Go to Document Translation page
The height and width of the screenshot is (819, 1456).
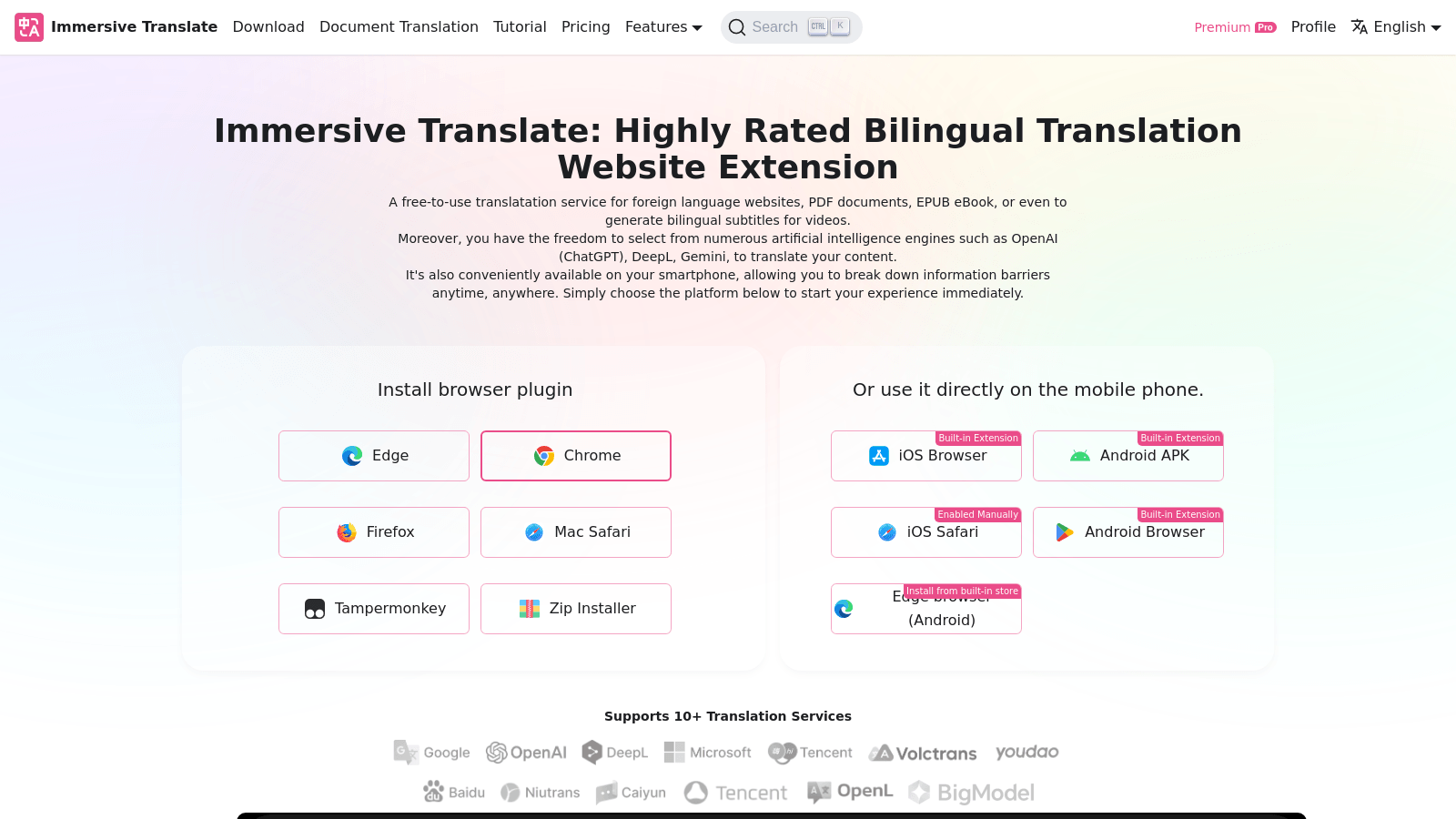coord(399,27)
